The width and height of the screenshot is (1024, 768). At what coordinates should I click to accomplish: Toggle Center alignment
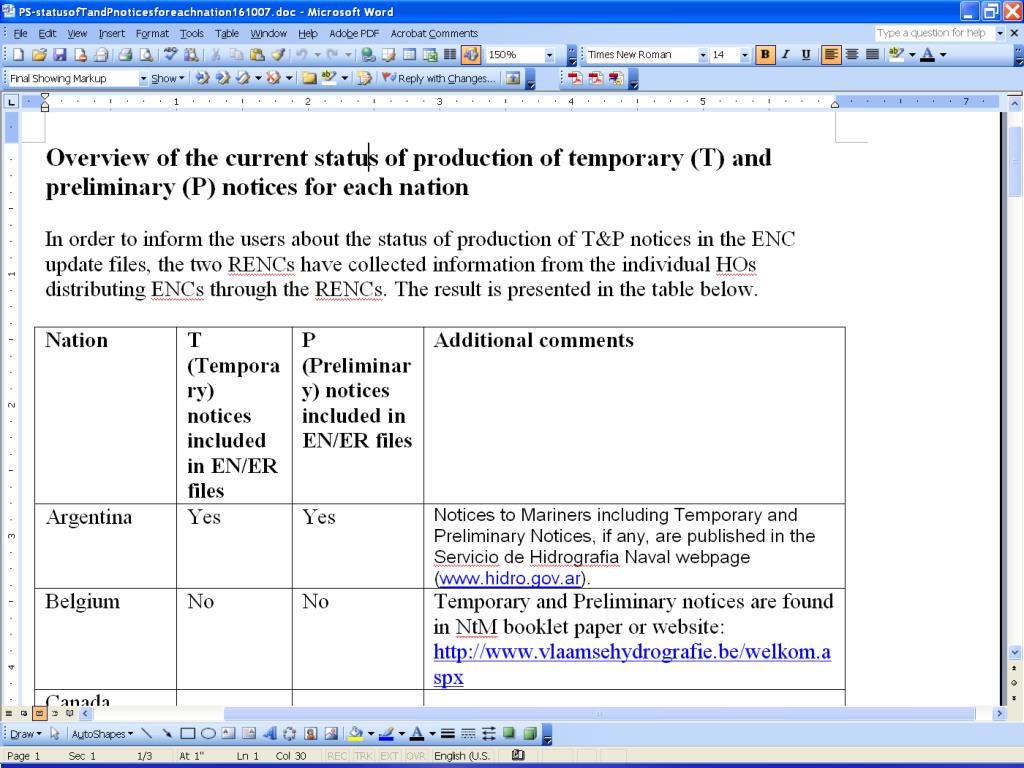852,55
